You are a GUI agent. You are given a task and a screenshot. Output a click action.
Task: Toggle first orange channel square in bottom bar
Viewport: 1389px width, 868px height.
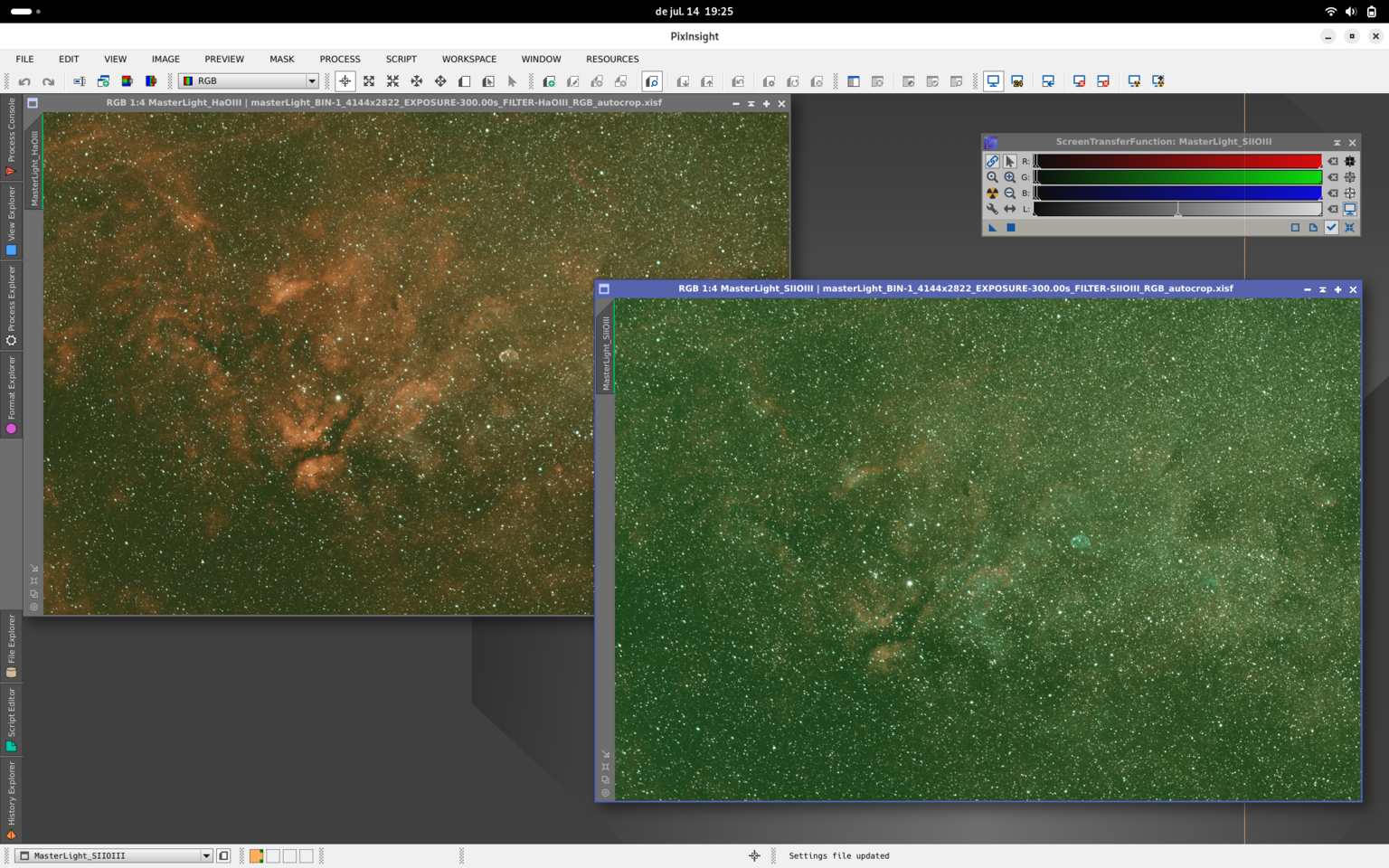257,855
